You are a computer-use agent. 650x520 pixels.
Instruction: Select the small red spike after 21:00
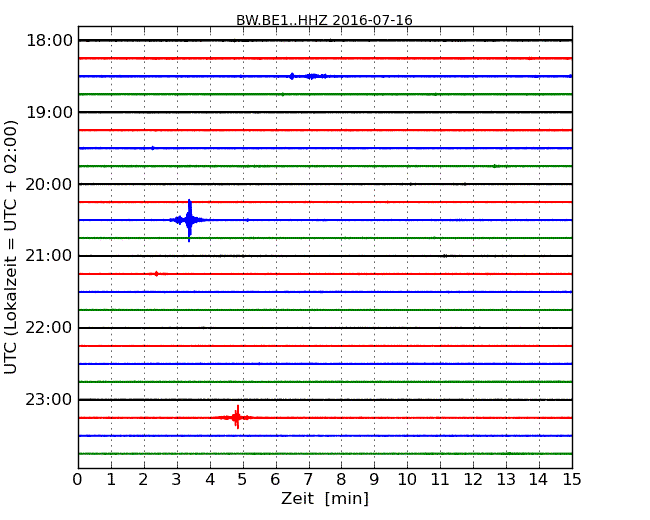click(156, 274)
